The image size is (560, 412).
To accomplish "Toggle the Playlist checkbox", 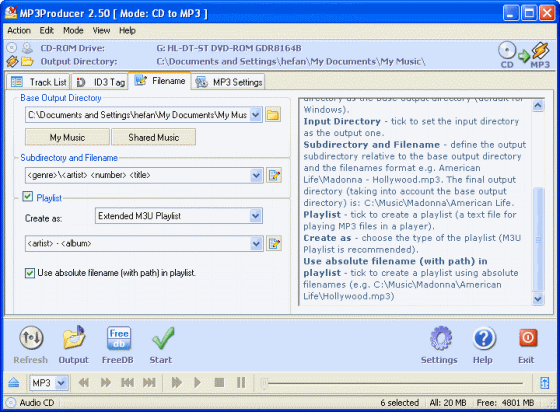I will (x=28, y=196).
